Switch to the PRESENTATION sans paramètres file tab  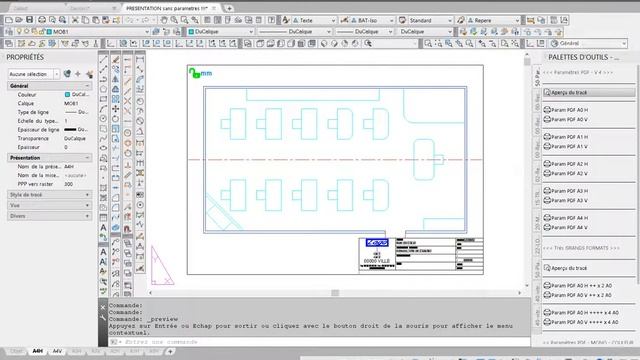click(167, 8)
